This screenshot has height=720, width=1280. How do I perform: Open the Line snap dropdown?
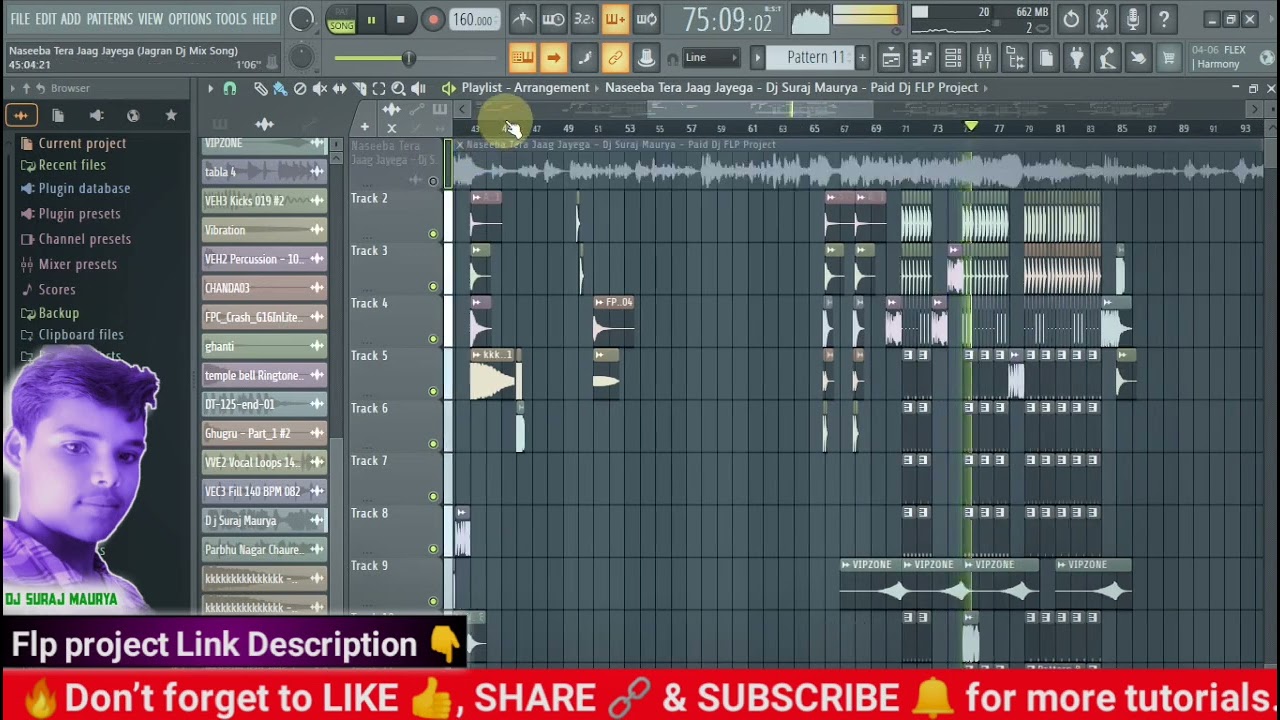click(x=711, y=58)
